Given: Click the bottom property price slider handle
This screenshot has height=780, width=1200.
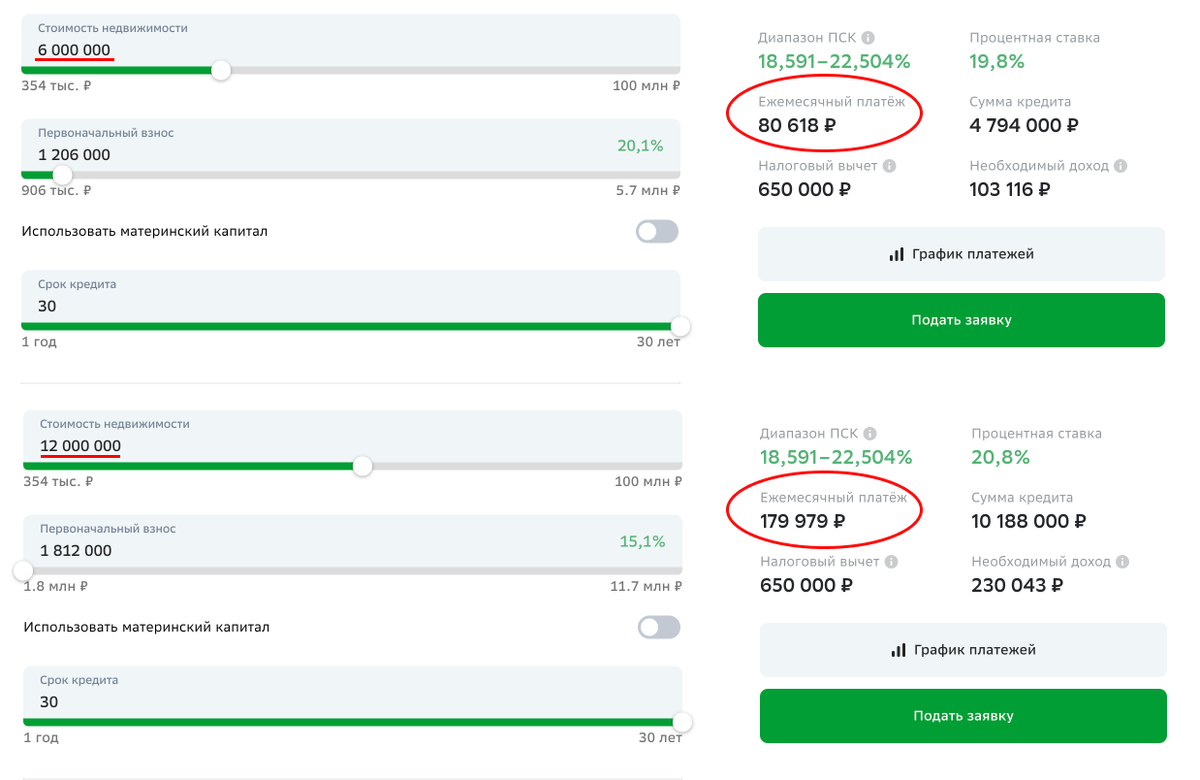Looking at the screenshot, I should 364,466.
